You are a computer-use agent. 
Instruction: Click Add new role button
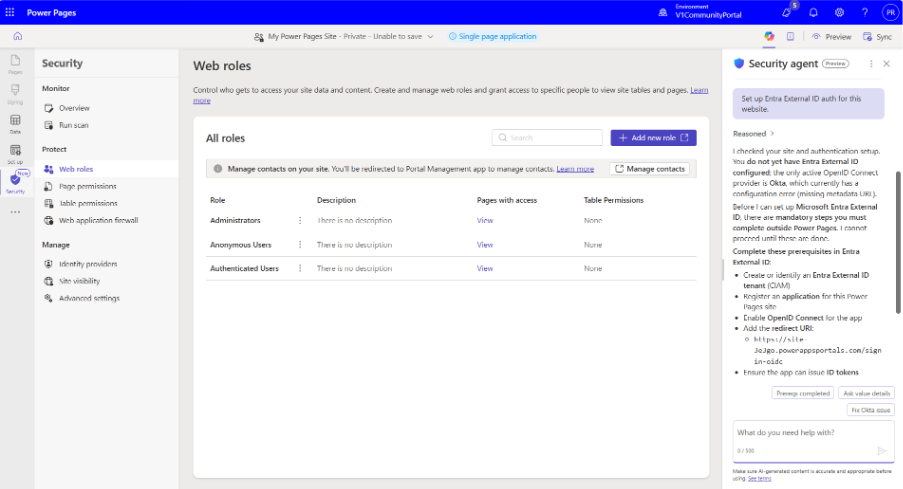click(653, 138)
